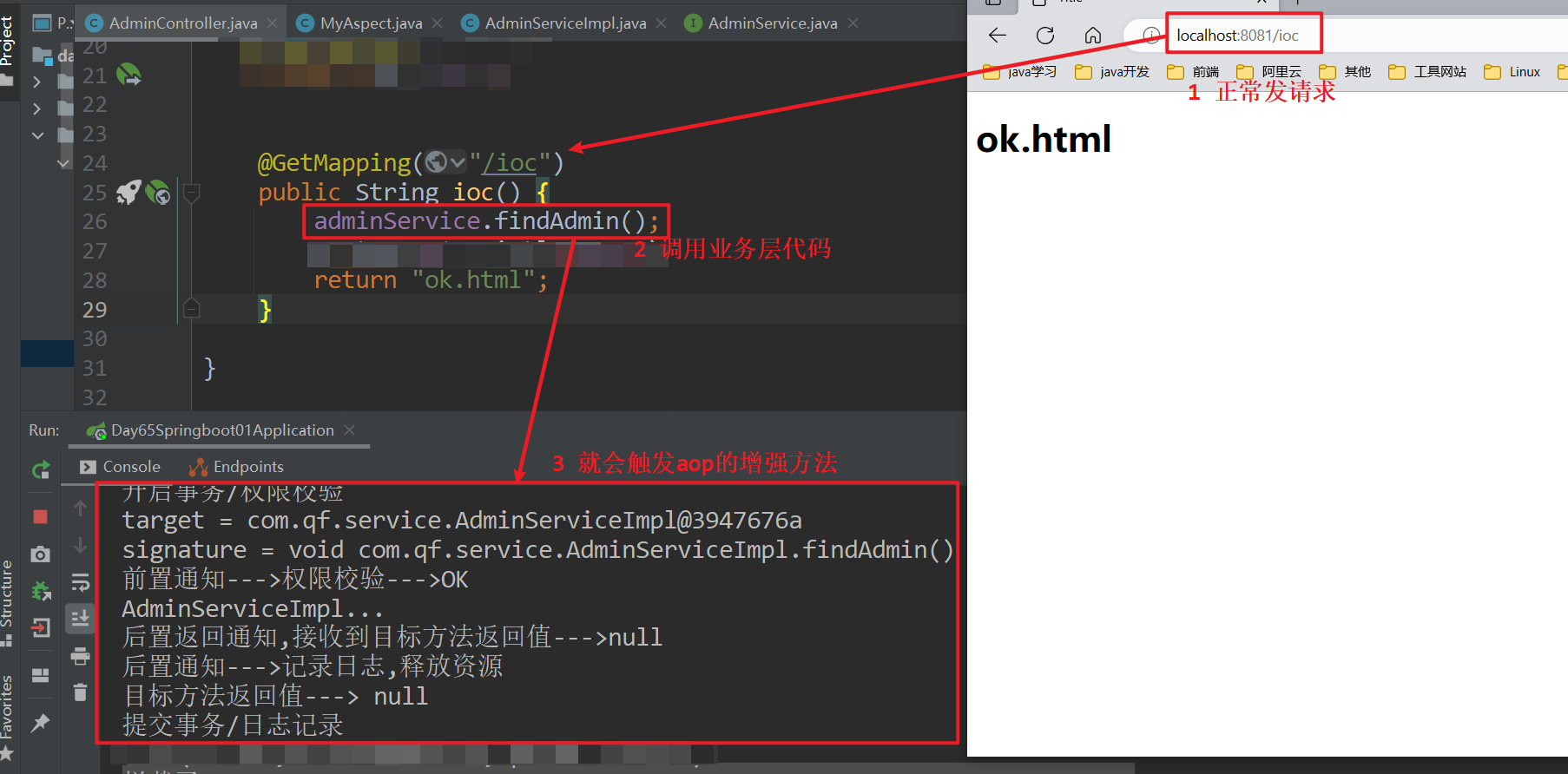The image size is (1568, 774).
Task: Open the java学习 bookmark folder
Action: click(x=1020, y=71)
